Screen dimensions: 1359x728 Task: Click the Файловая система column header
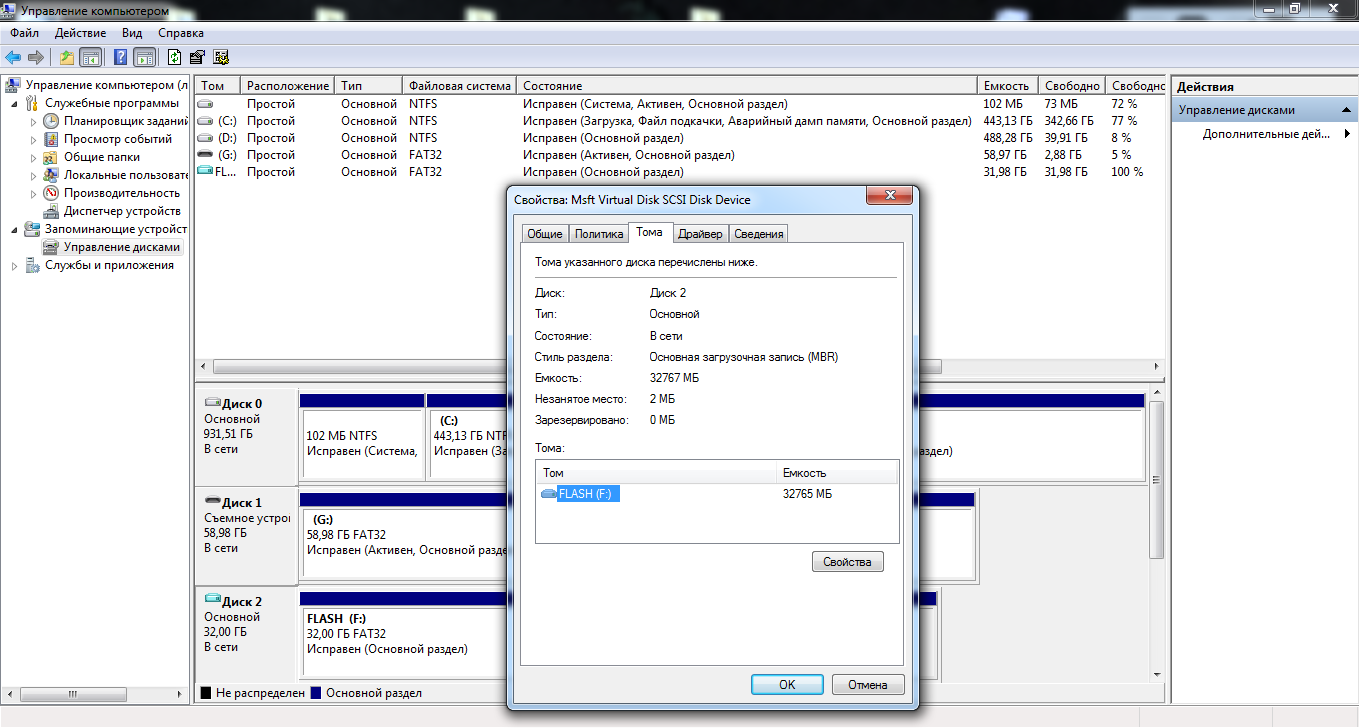[459, 86]
